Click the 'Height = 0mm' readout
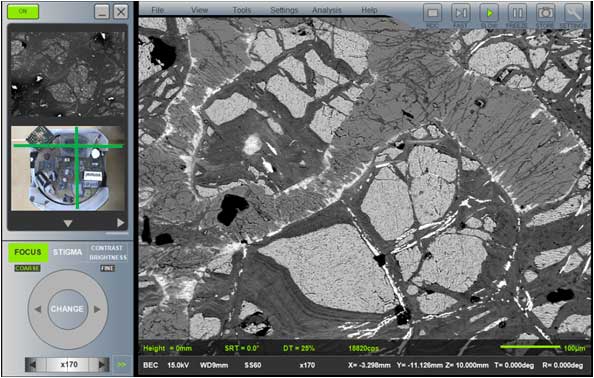This screenshot has height=378, width=594. point(167,348)
